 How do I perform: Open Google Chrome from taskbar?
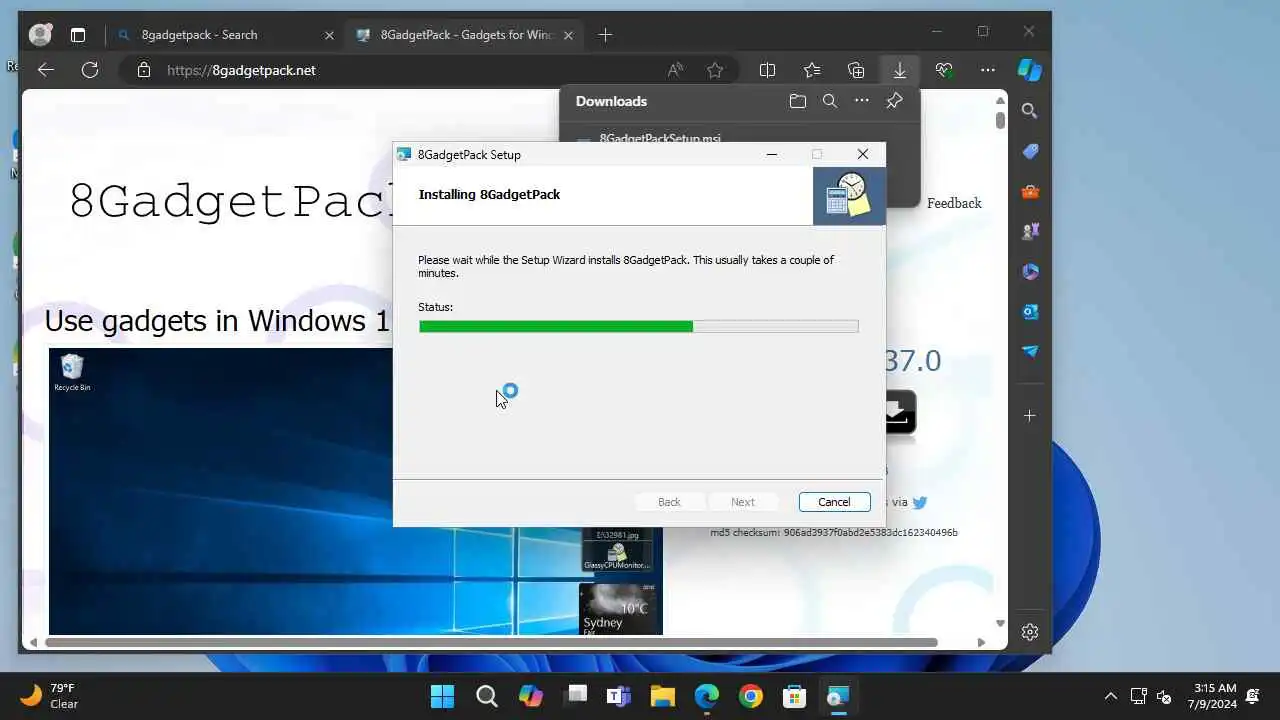click(x=751, y=696)
